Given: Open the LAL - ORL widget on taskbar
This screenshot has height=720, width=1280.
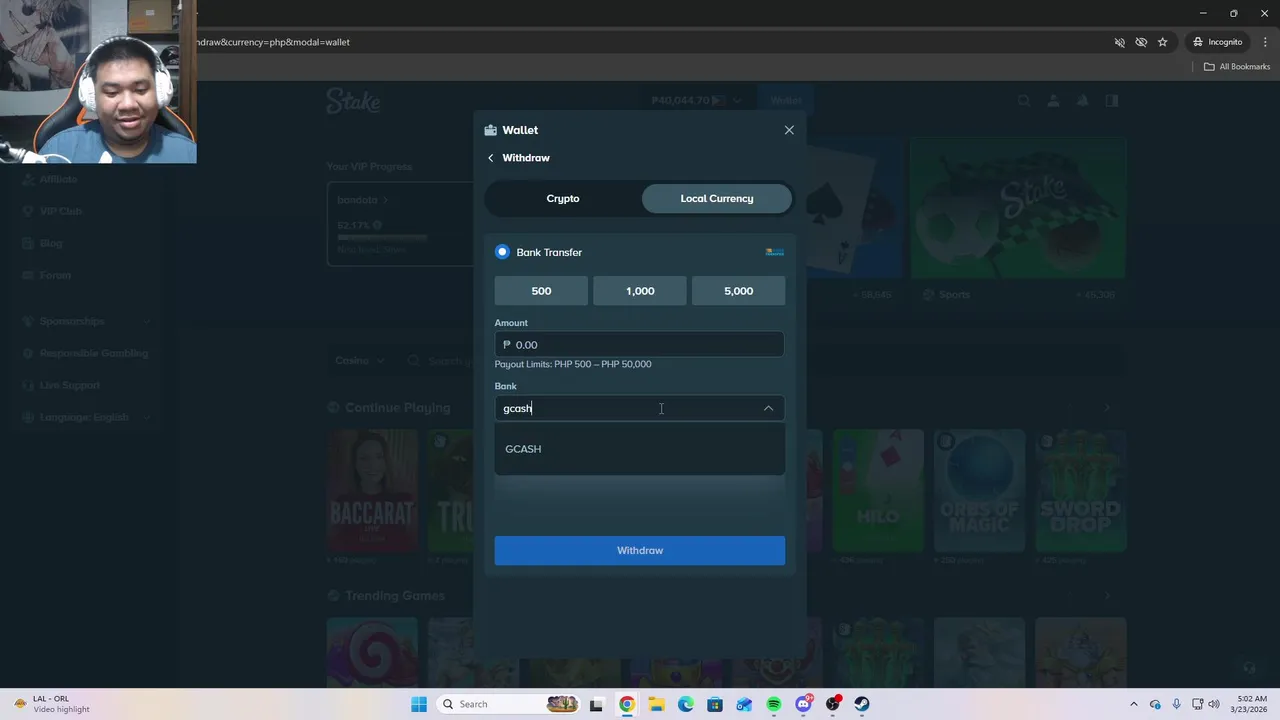Looking at the screenshot, I should tap(52, 704).
